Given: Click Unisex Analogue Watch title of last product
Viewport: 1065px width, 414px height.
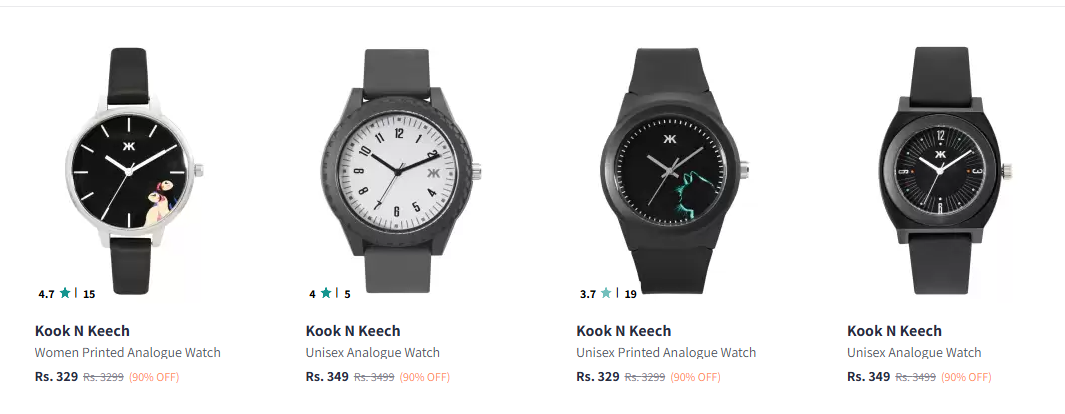Looking at the screenshot, I should [914, 353].
